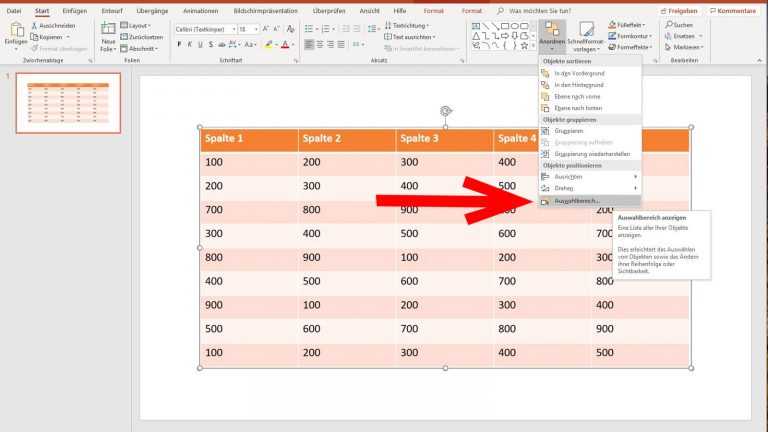Open Markieren dropdown
This screenshot has width=768, height=432.
pos(684,47)
